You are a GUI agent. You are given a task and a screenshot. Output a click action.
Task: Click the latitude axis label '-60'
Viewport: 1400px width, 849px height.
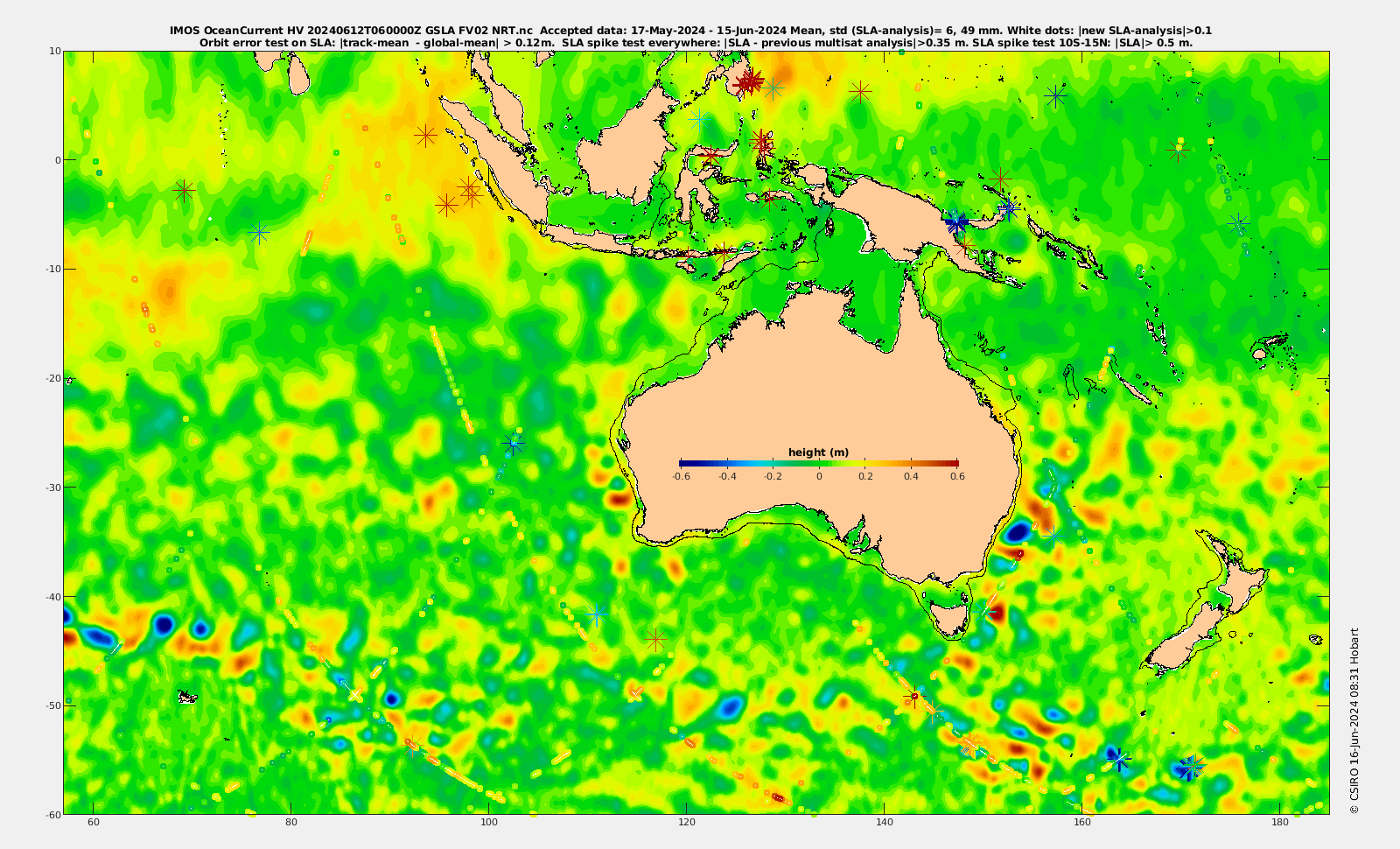click(x=53, y=814)
